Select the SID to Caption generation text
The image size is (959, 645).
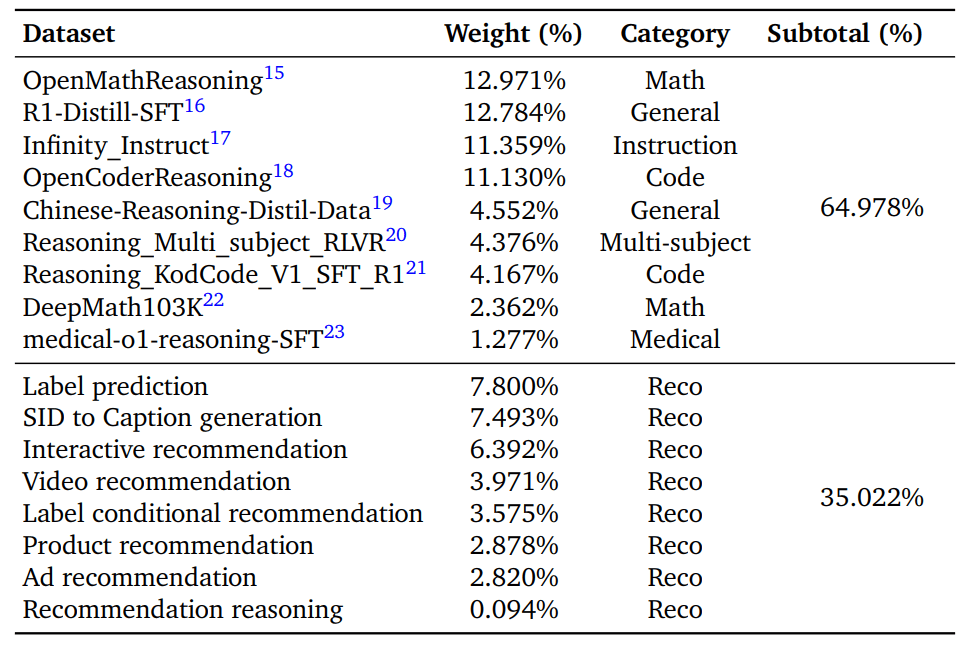pos(172,418)
